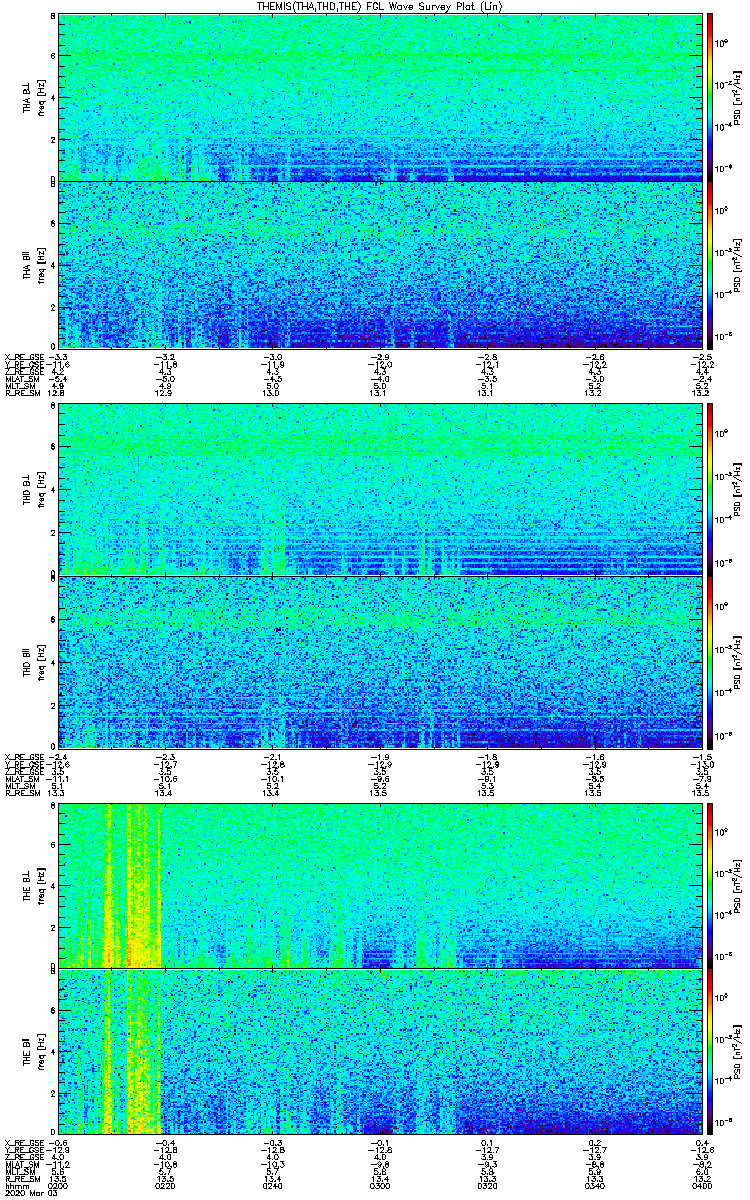Select the THA B-parallel spectrogram panel

[379, 264]
